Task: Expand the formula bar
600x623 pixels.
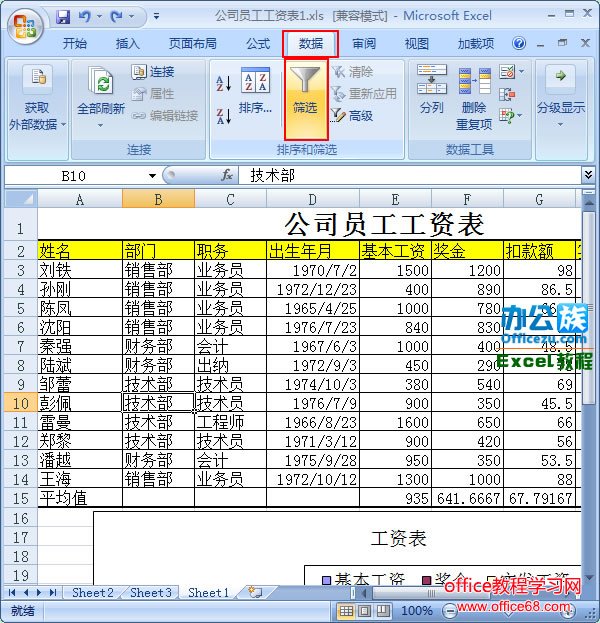Action: [x=588, y=175]
